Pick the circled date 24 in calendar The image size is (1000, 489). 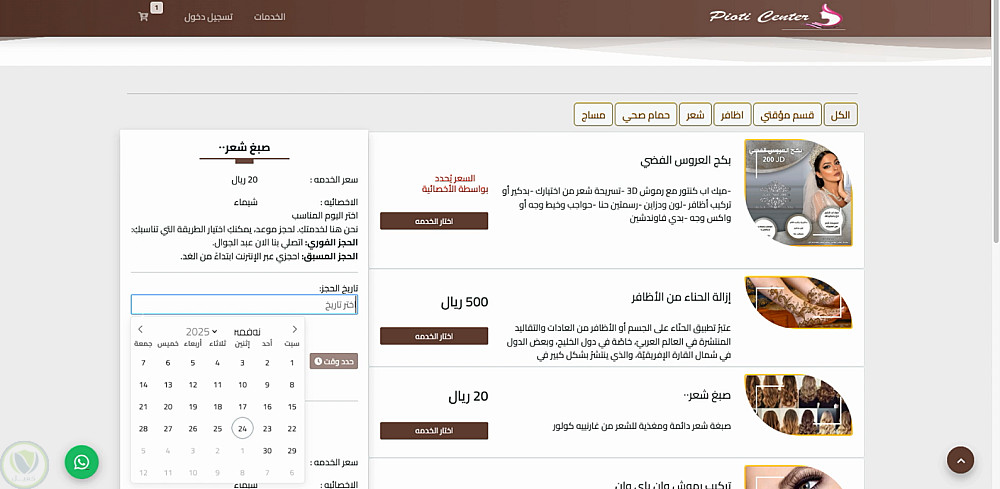click(x=242, y=428)
